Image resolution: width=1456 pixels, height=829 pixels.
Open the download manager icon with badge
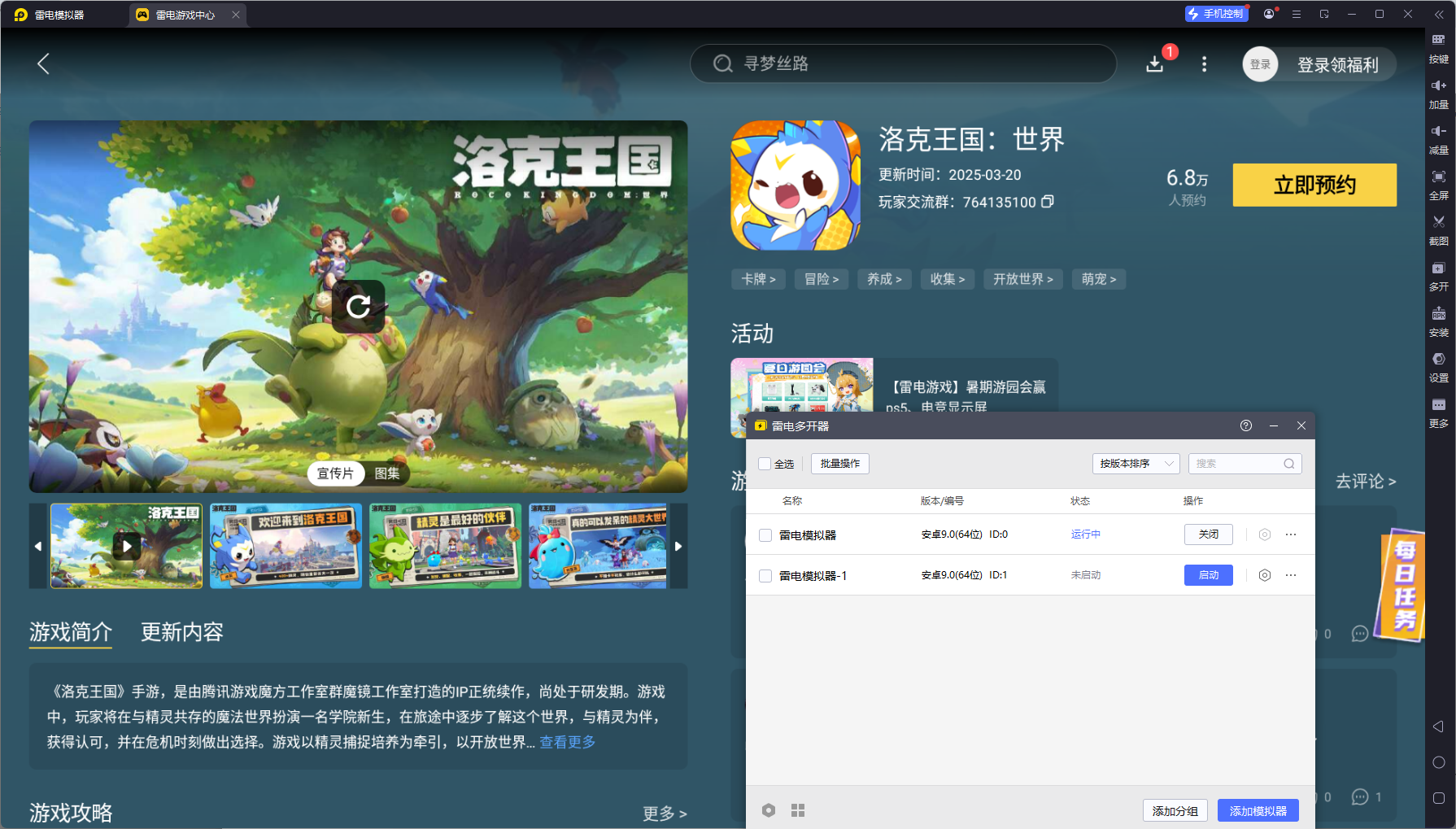(x=1154, y=63)
